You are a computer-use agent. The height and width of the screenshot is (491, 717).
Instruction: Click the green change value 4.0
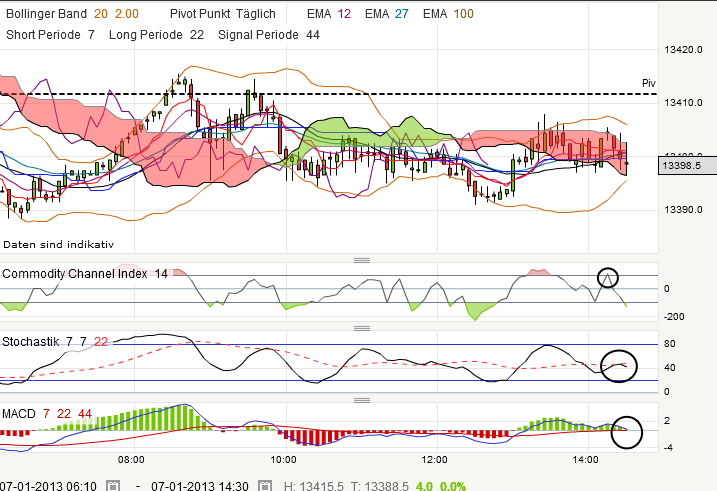[x=424, y=486]
